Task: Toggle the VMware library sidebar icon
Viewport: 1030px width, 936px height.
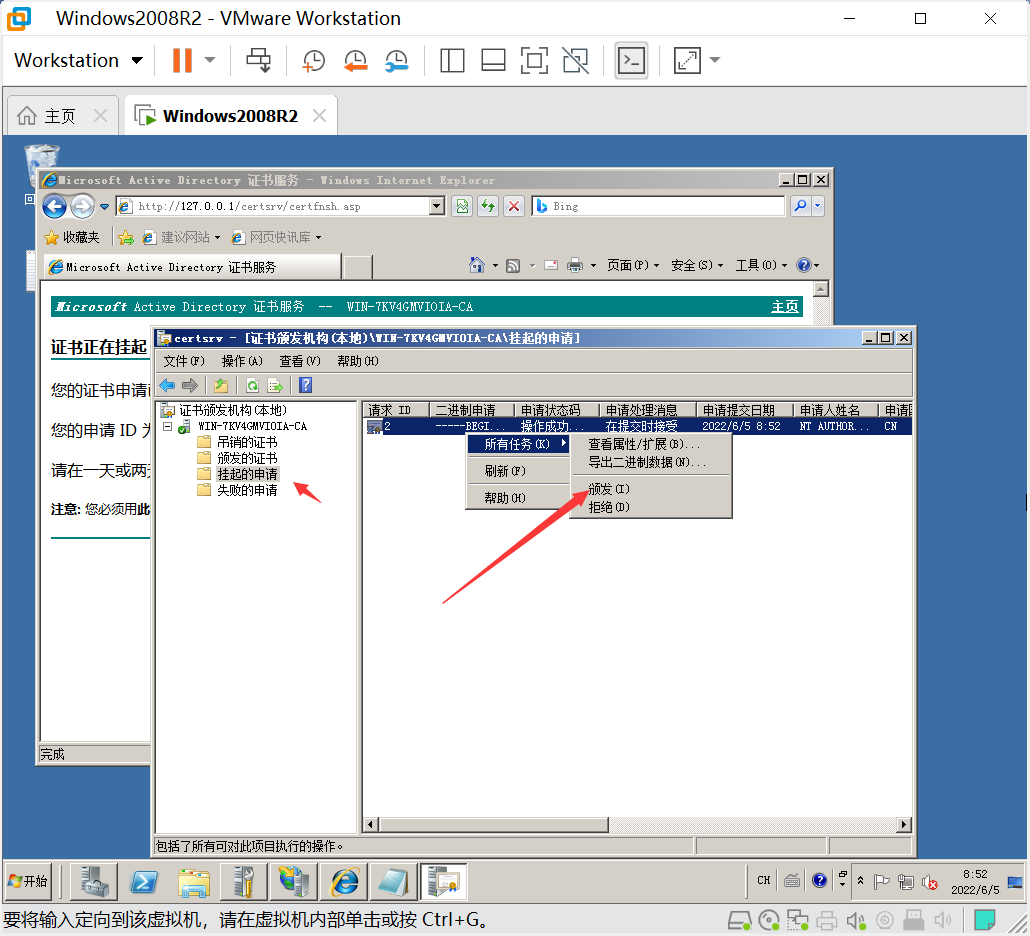Action: coord(452,60)
